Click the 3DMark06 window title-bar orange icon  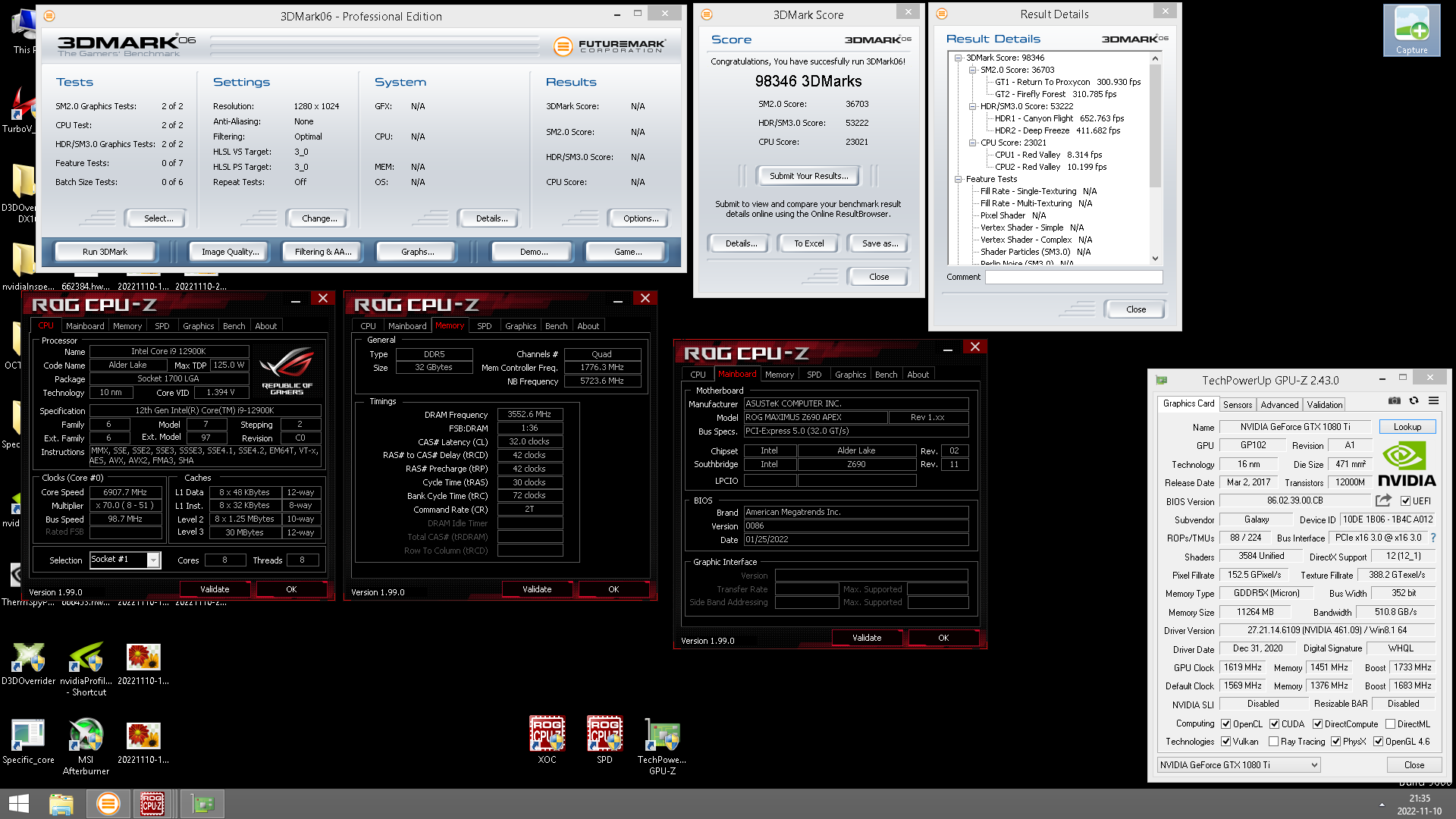(x=49, y=16)
